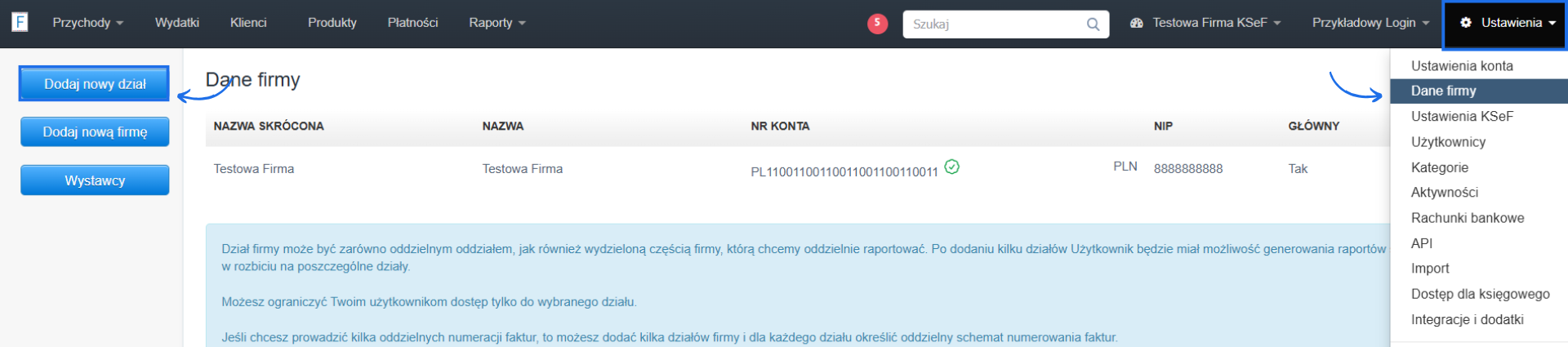This screenshot has width=1568, height=347.
Task: Click the verified account checkmark icon
Action: point(951,167)
